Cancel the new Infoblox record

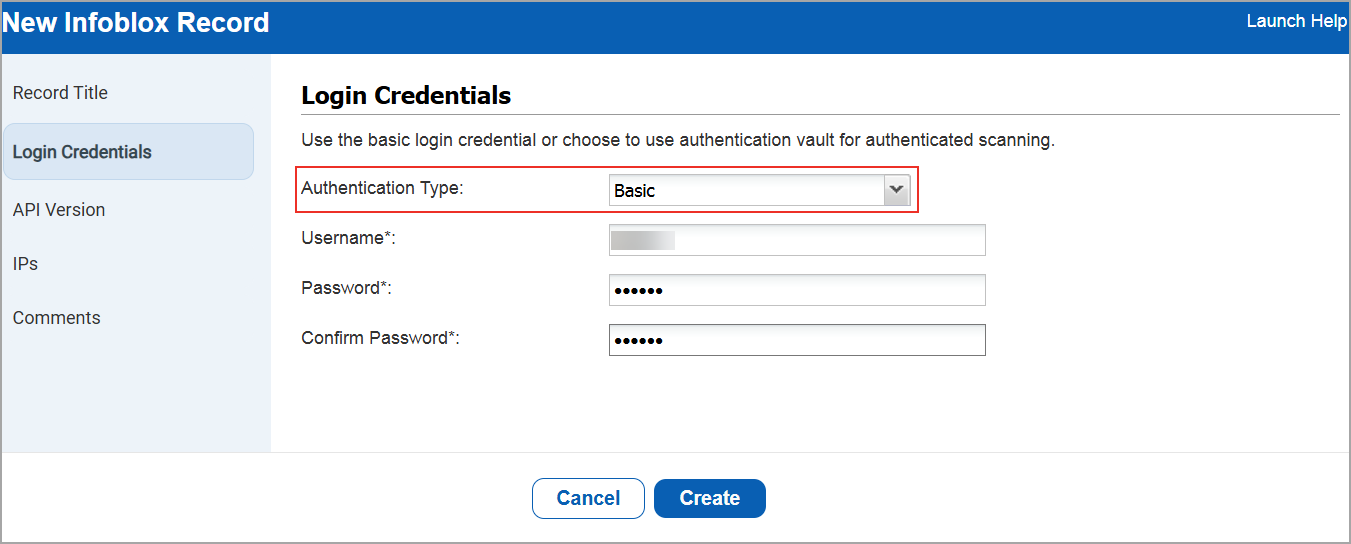pos(588,498)
